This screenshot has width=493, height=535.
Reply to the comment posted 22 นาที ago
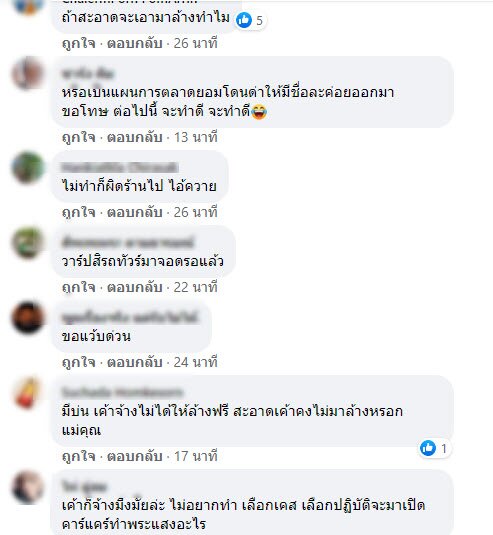pos(134,287)
